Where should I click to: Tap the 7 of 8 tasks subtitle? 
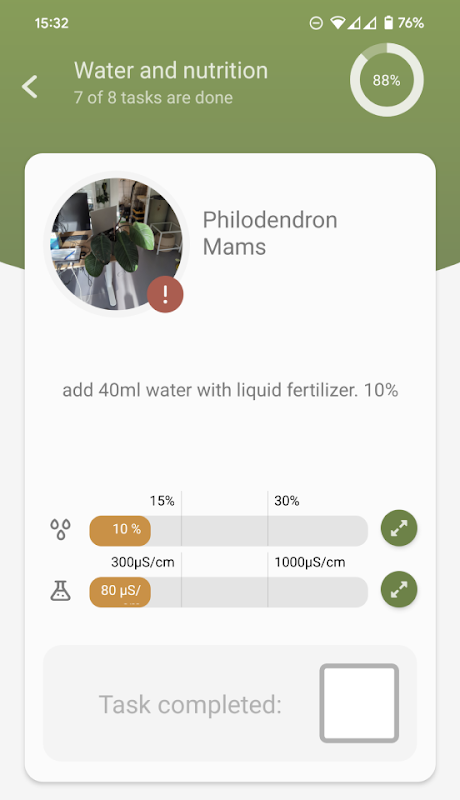153,97
